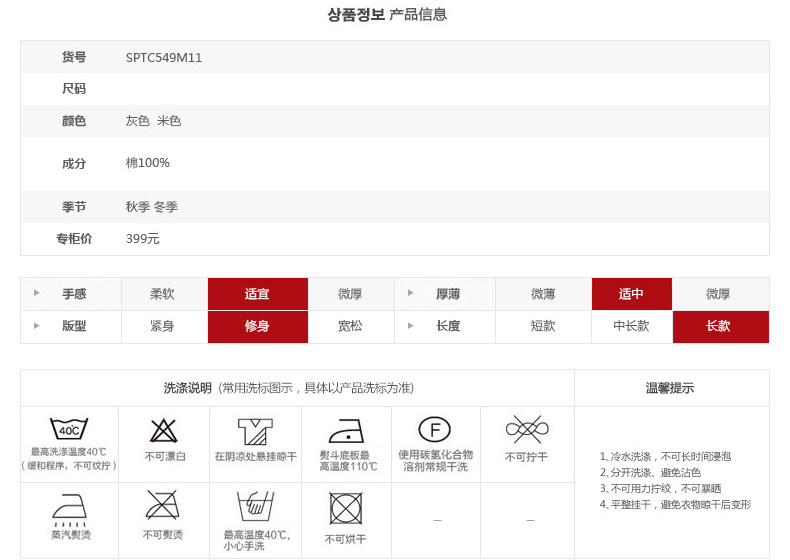The image size is (790, 560).
Task: Click the arrow beside 厚薄
Action: point(411,293)
